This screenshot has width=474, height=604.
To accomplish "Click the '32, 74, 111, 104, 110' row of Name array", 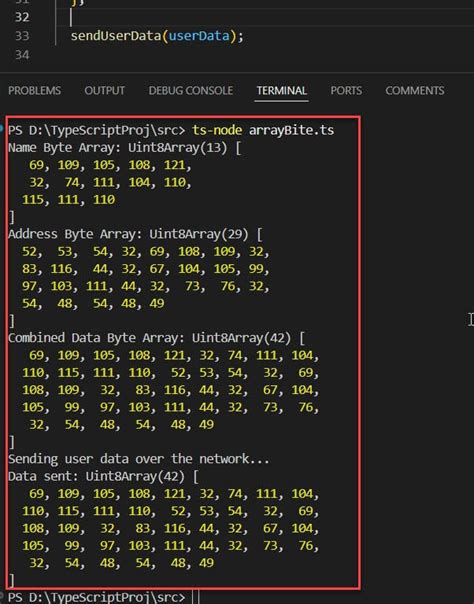I will 110,182.
